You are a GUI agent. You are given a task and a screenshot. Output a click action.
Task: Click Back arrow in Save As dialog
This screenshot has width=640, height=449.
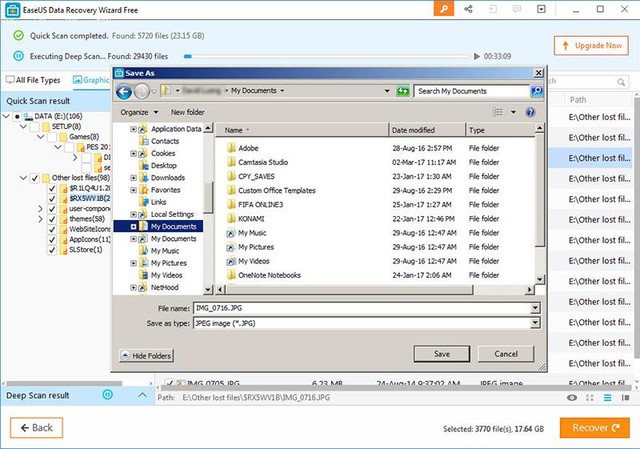124,91
